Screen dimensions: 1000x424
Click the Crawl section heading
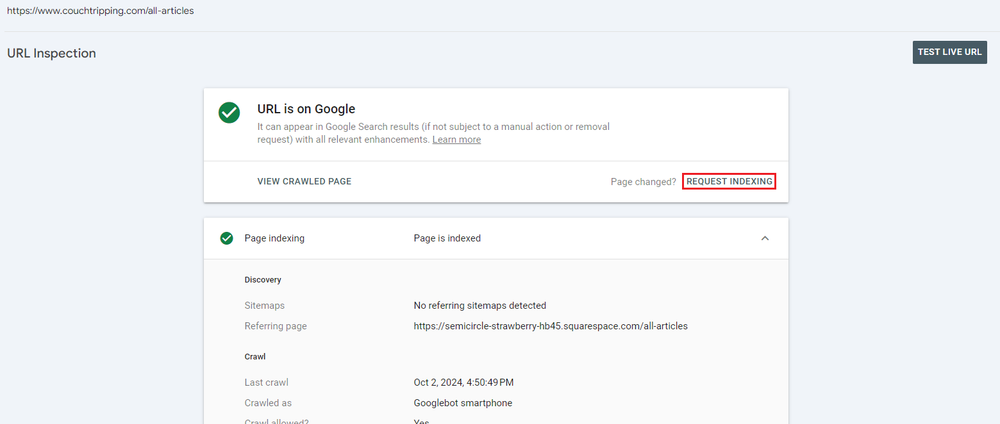255,356
